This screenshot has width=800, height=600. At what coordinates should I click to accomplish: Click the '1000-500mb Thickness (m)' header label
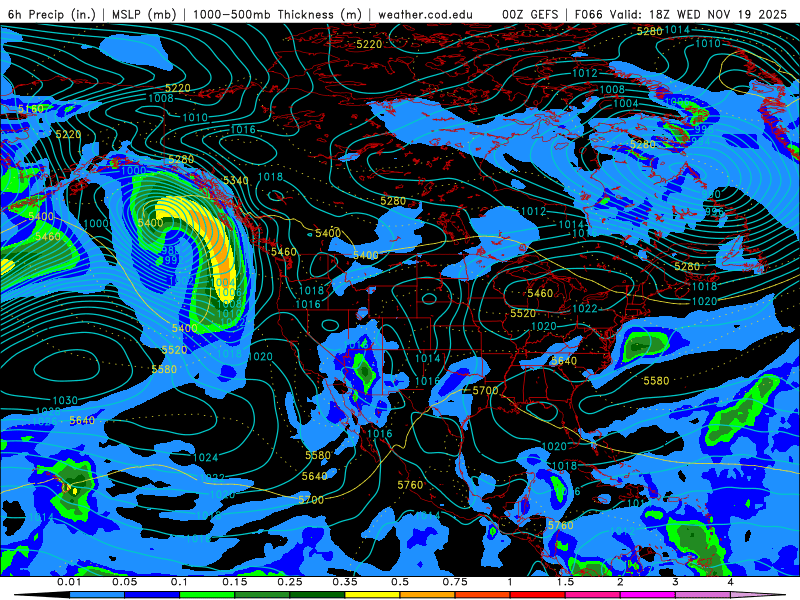pyautogui.click(x=277, y=14)
